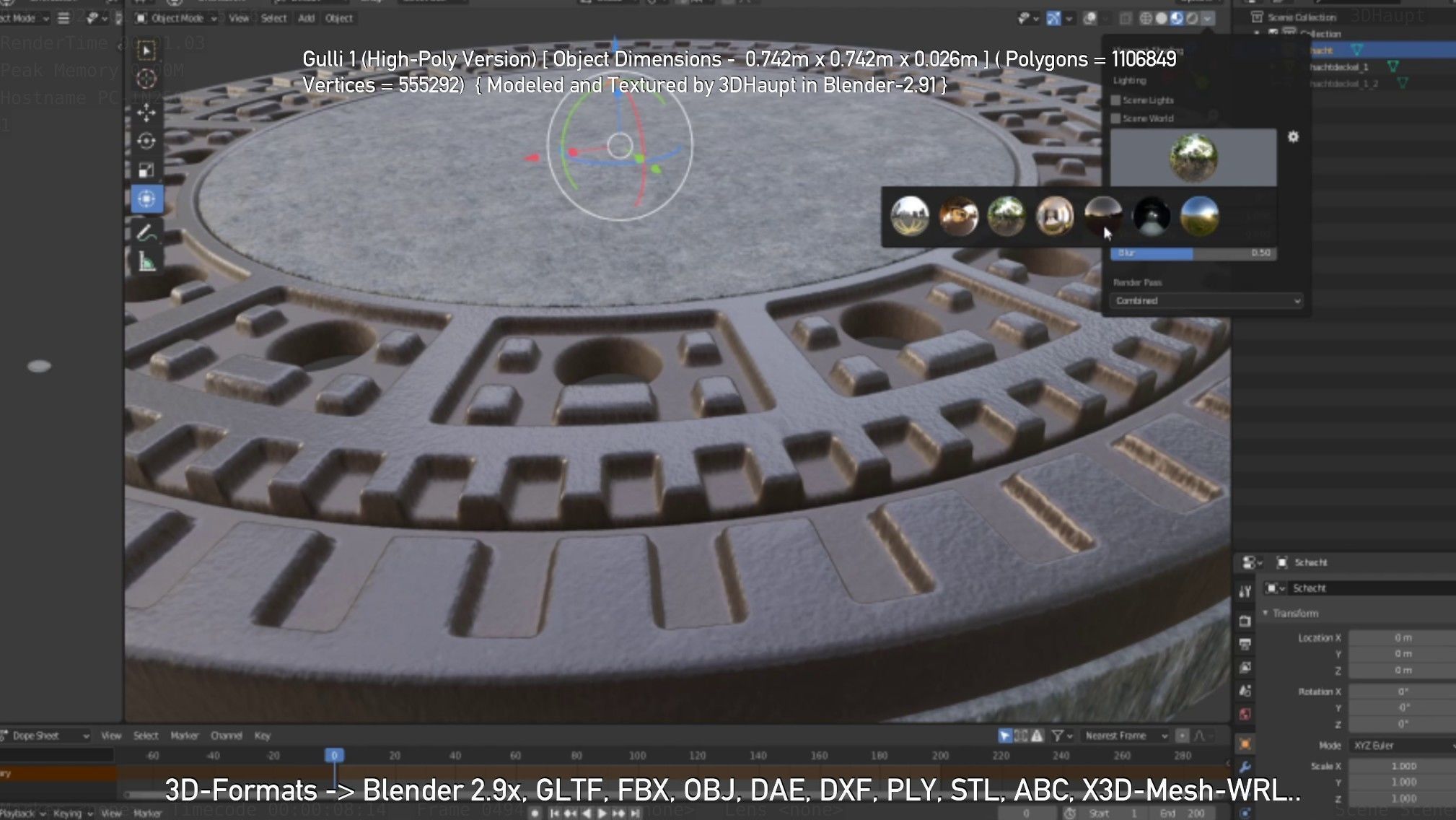The image size is (1456, 820).
Task: Enable the Scene World checkbox
Action: [x=1115, y=118]
